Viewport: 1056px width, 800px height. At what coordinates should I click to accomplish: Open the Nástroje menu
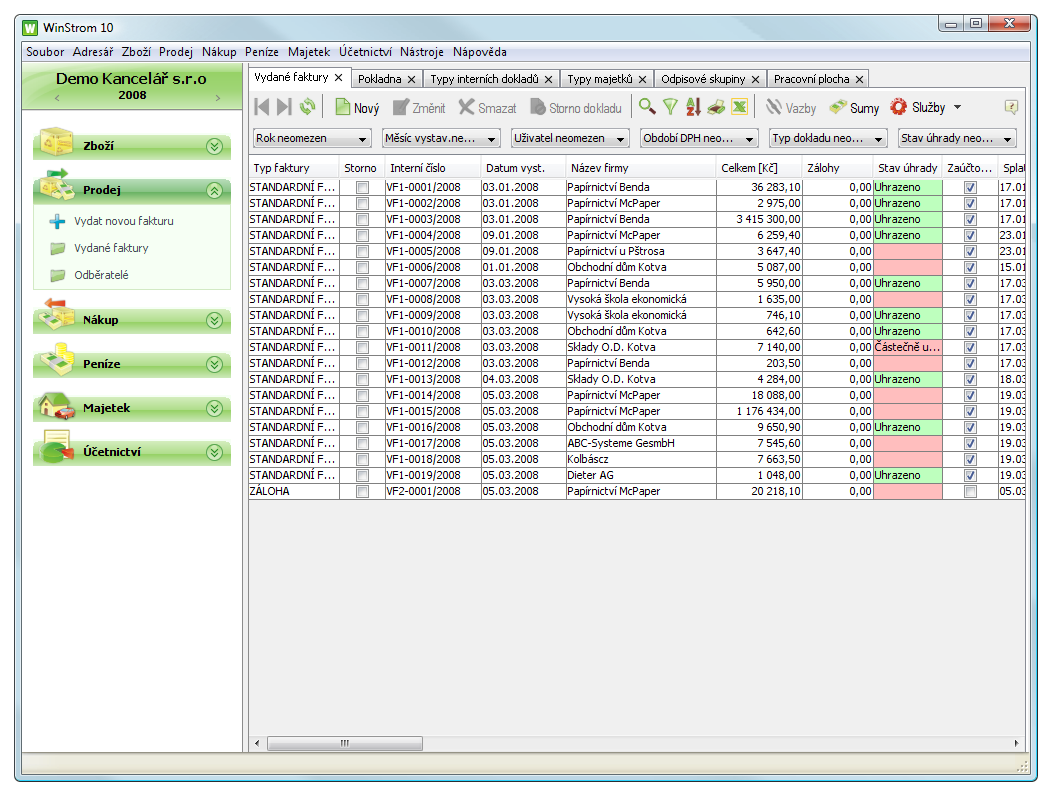pyautogui.click(x=422, y=52)
